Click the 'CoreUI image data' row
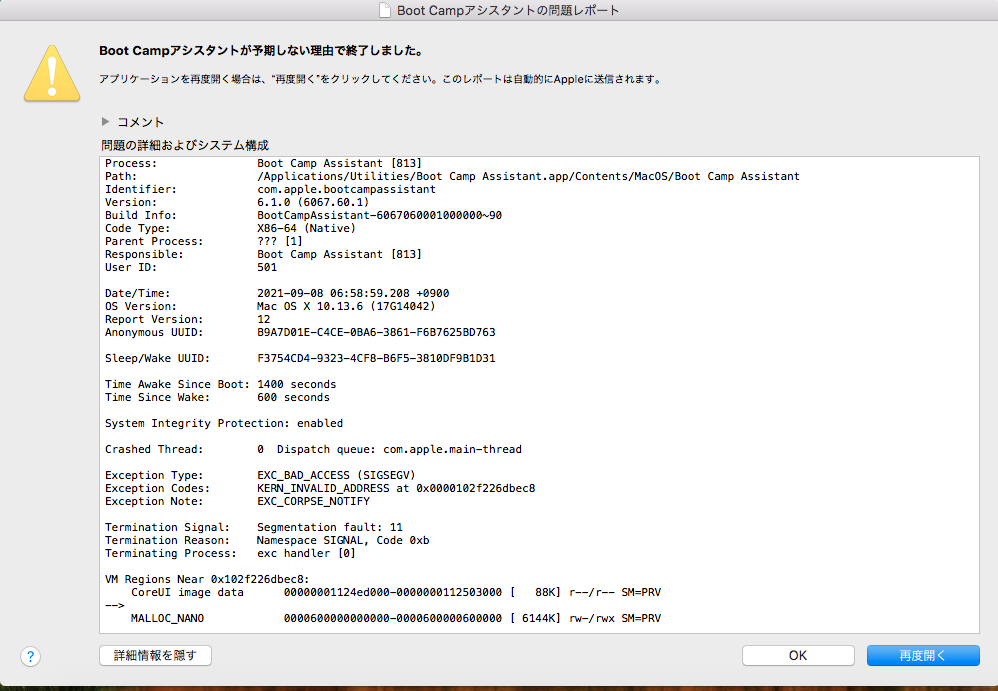The image size is (998, 691). point(396,592)
